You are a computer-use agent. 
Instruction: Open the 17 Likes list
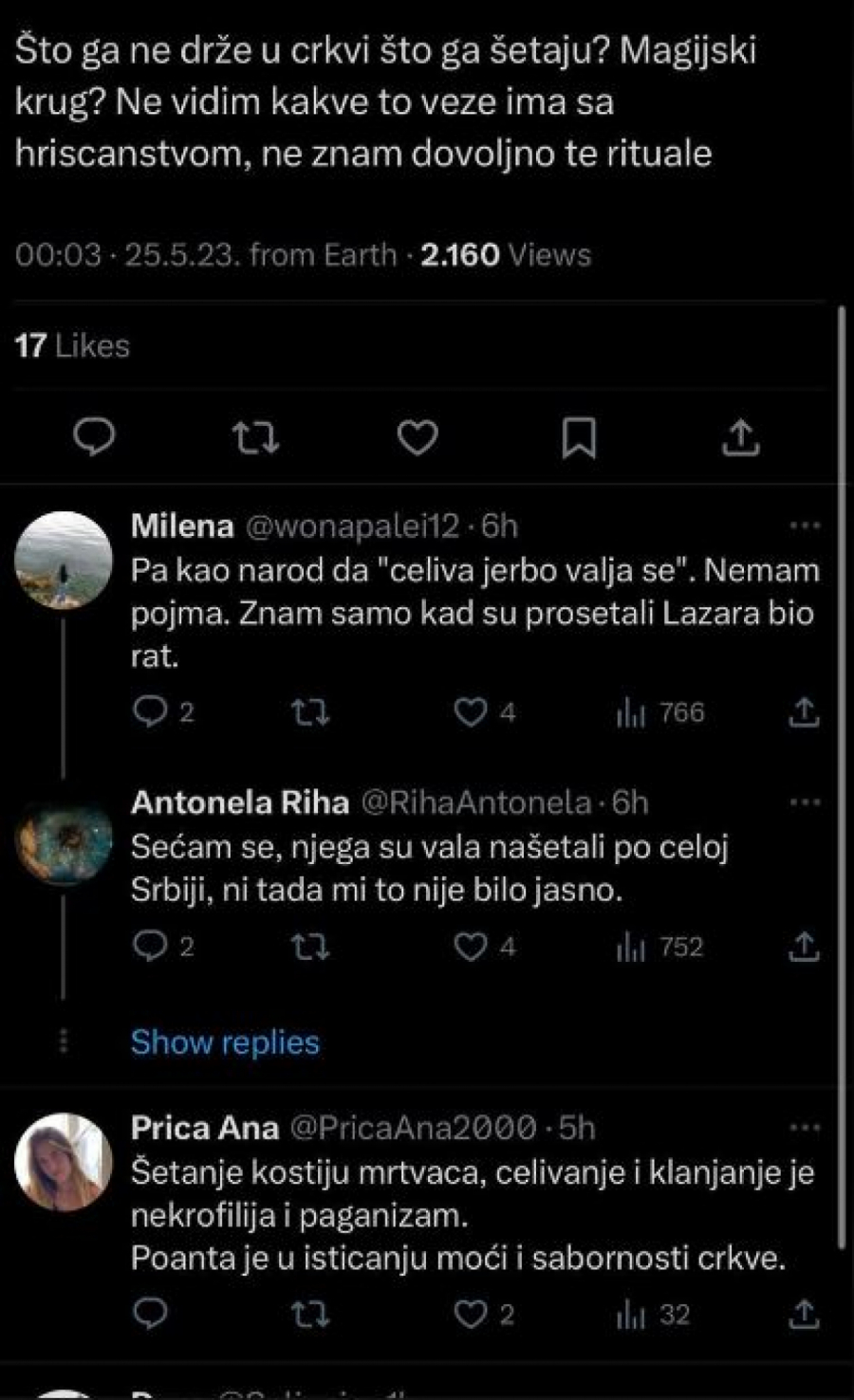pos(72,345)
